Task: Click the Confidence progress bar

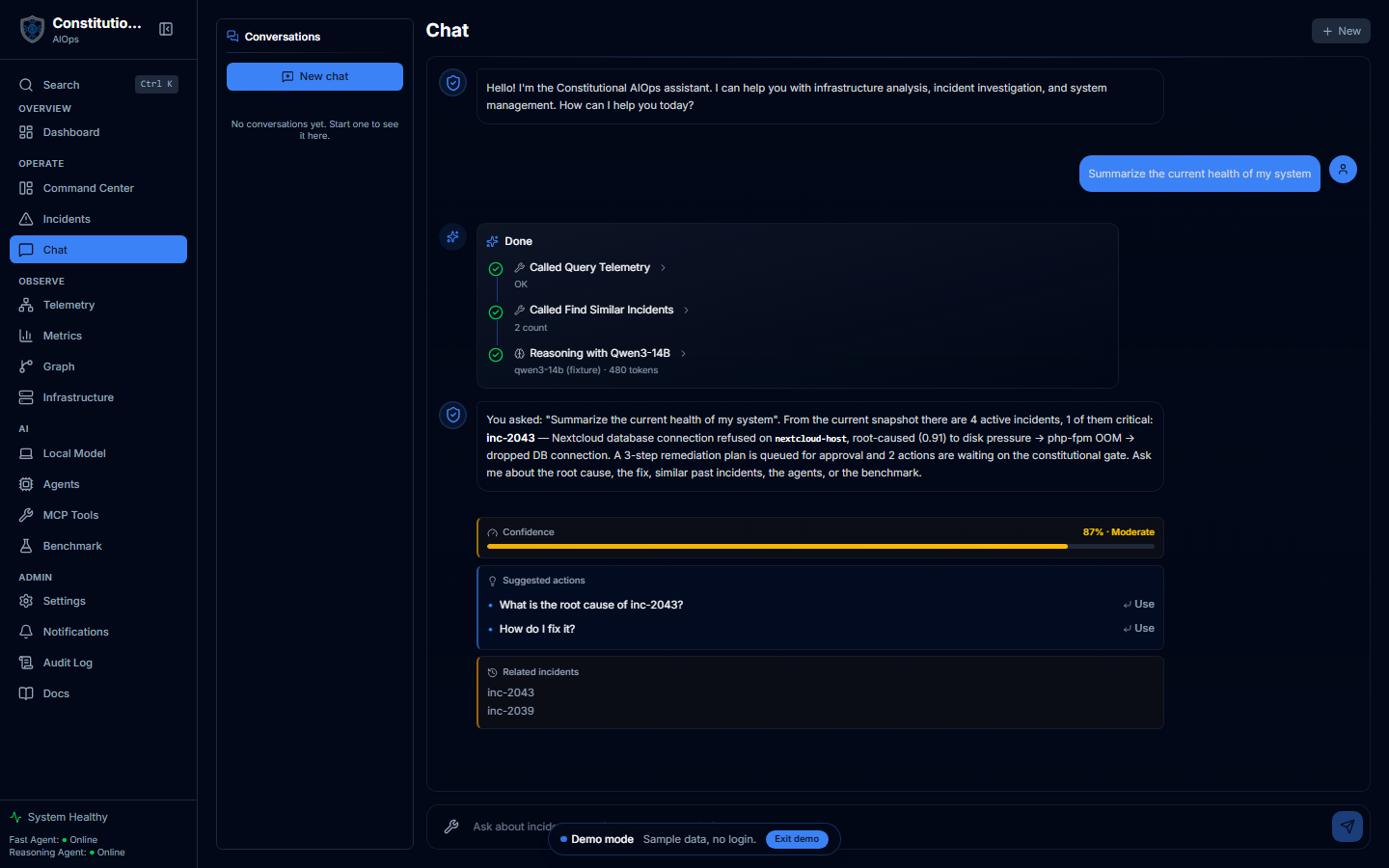Action: (821, 546)
